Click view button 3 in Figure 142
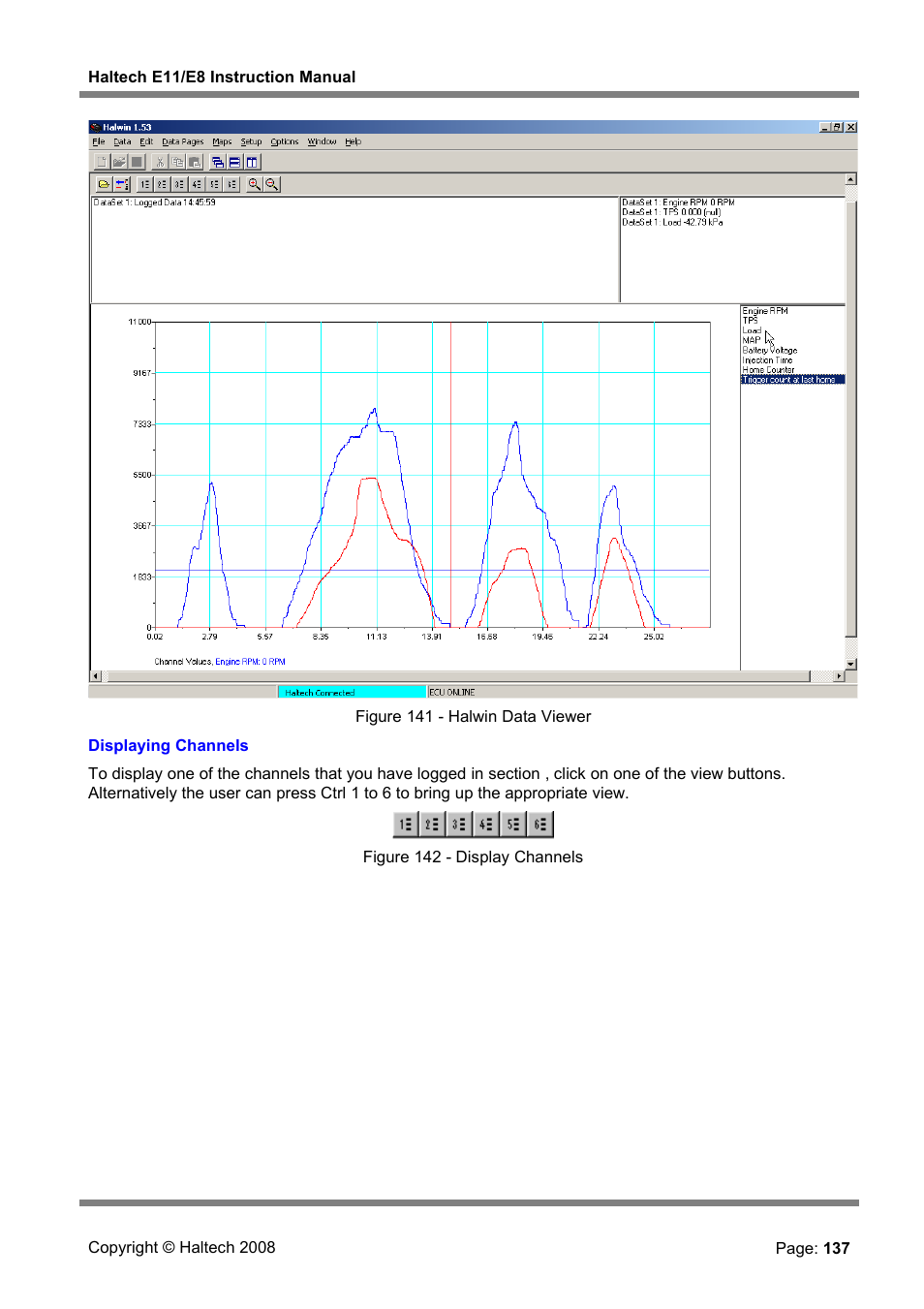The width and height of the screenshot is (924, 1309). tap(459, 825)
